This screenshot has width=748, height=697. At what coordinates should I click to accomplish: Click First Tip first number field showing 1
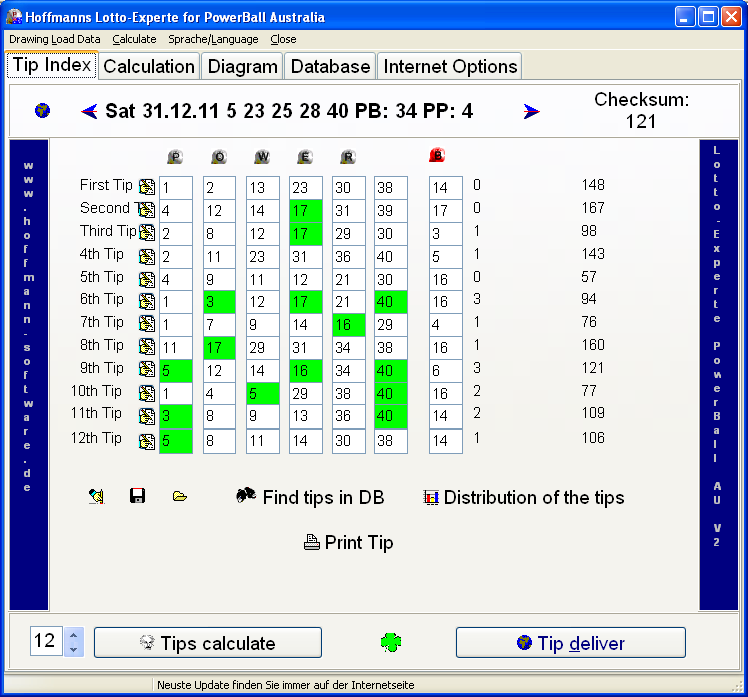176,187
